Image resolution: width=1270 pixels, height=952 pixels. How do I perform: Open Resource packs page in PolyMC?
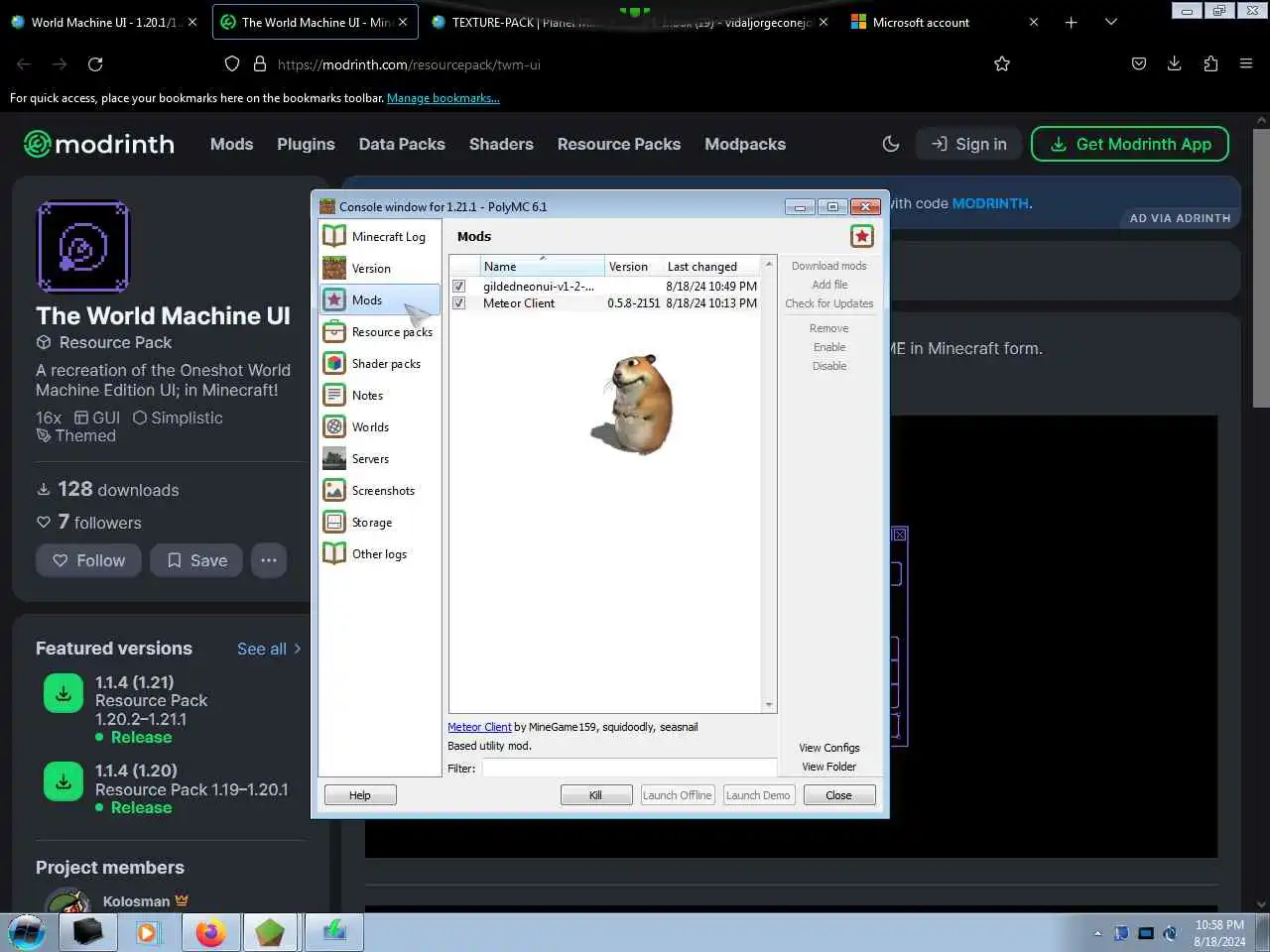point(379,331)
